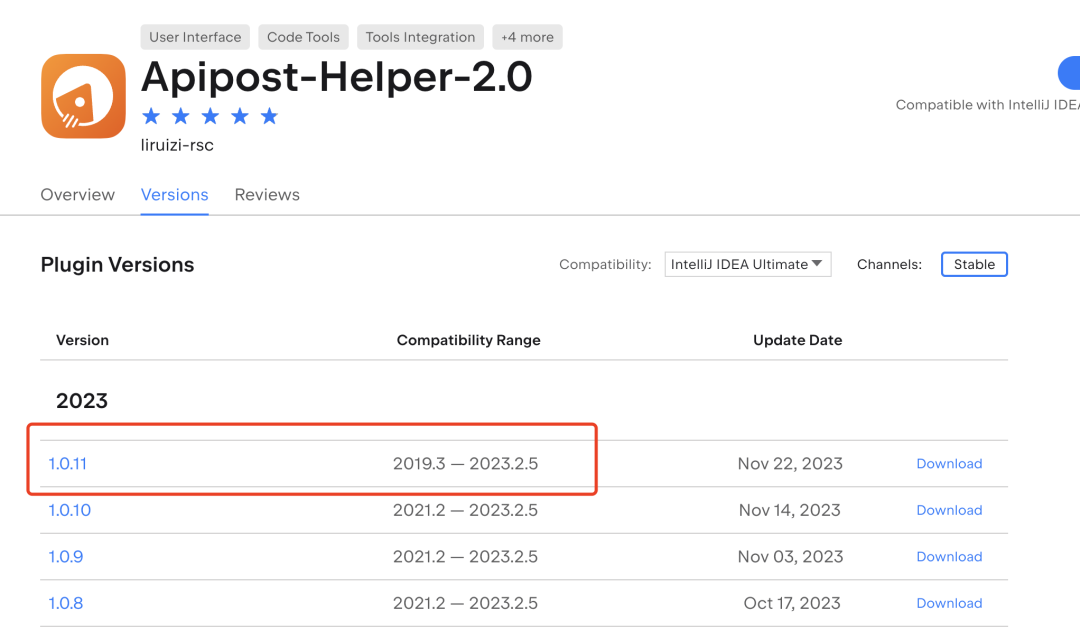Open version 1.0.9 link

coord(65,556)
